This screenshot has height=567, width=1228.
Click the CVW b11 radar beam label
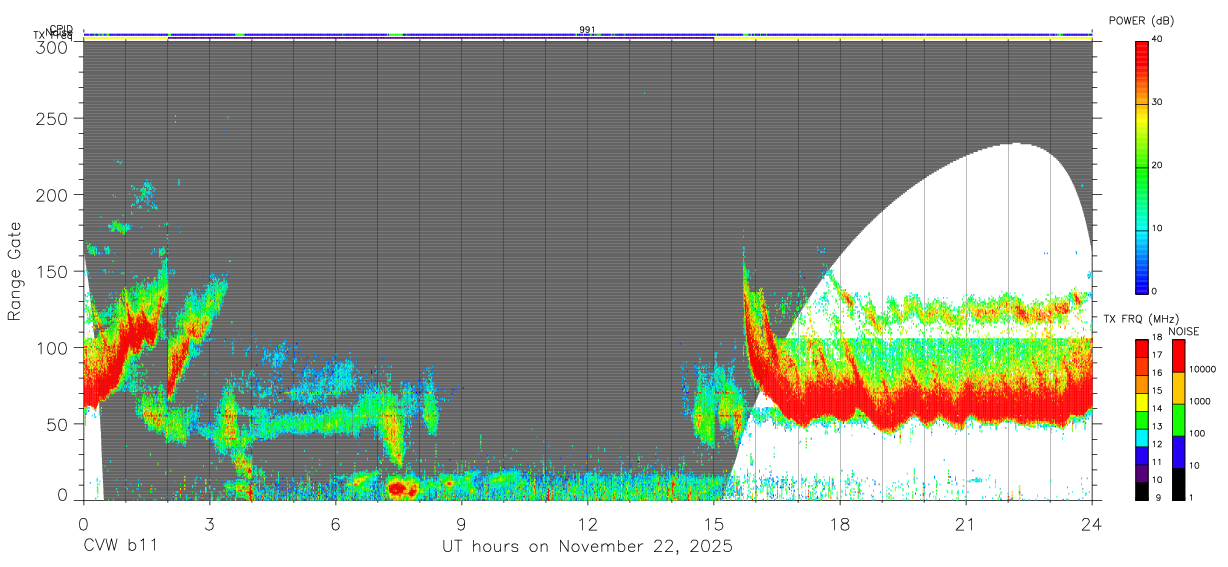[120, 547]
